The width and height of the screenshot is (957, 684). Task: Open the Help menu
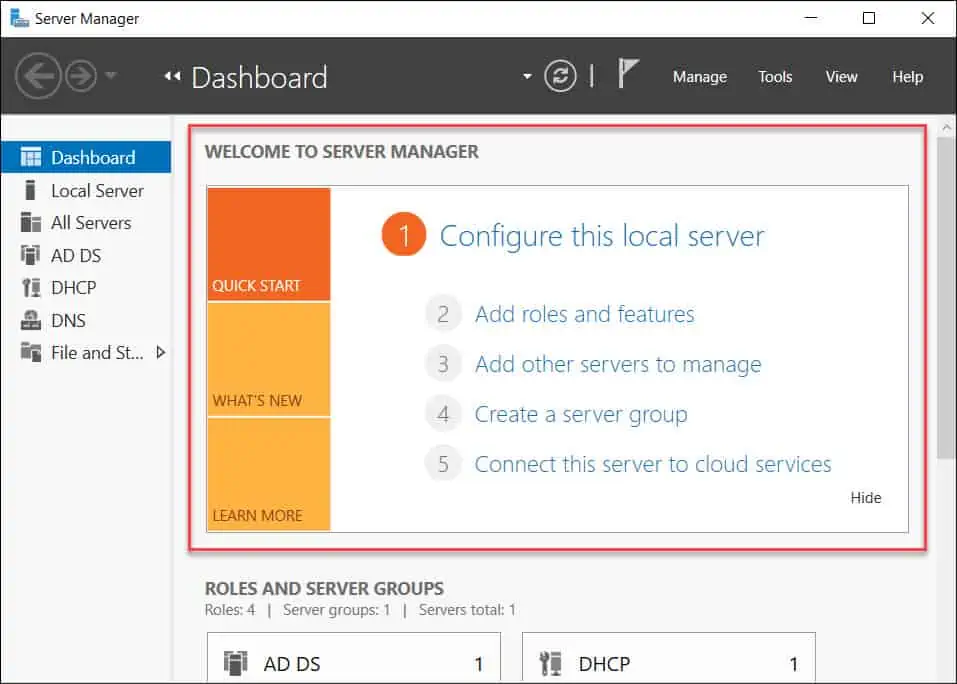[907, 77]
